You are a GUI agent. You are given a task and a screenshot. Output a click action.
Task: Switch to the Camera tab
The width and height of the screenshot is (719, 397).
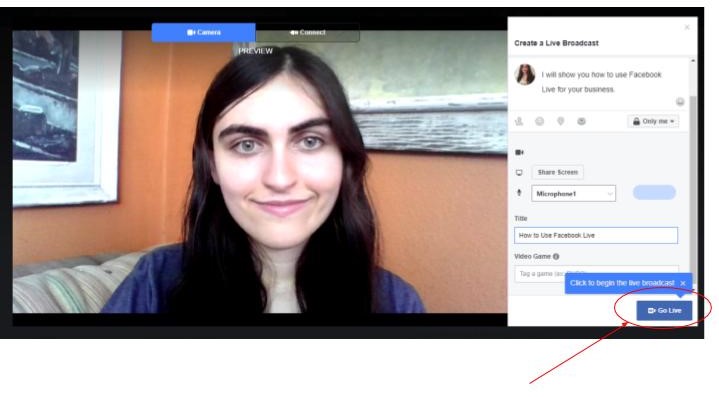[x=204, y=33]
